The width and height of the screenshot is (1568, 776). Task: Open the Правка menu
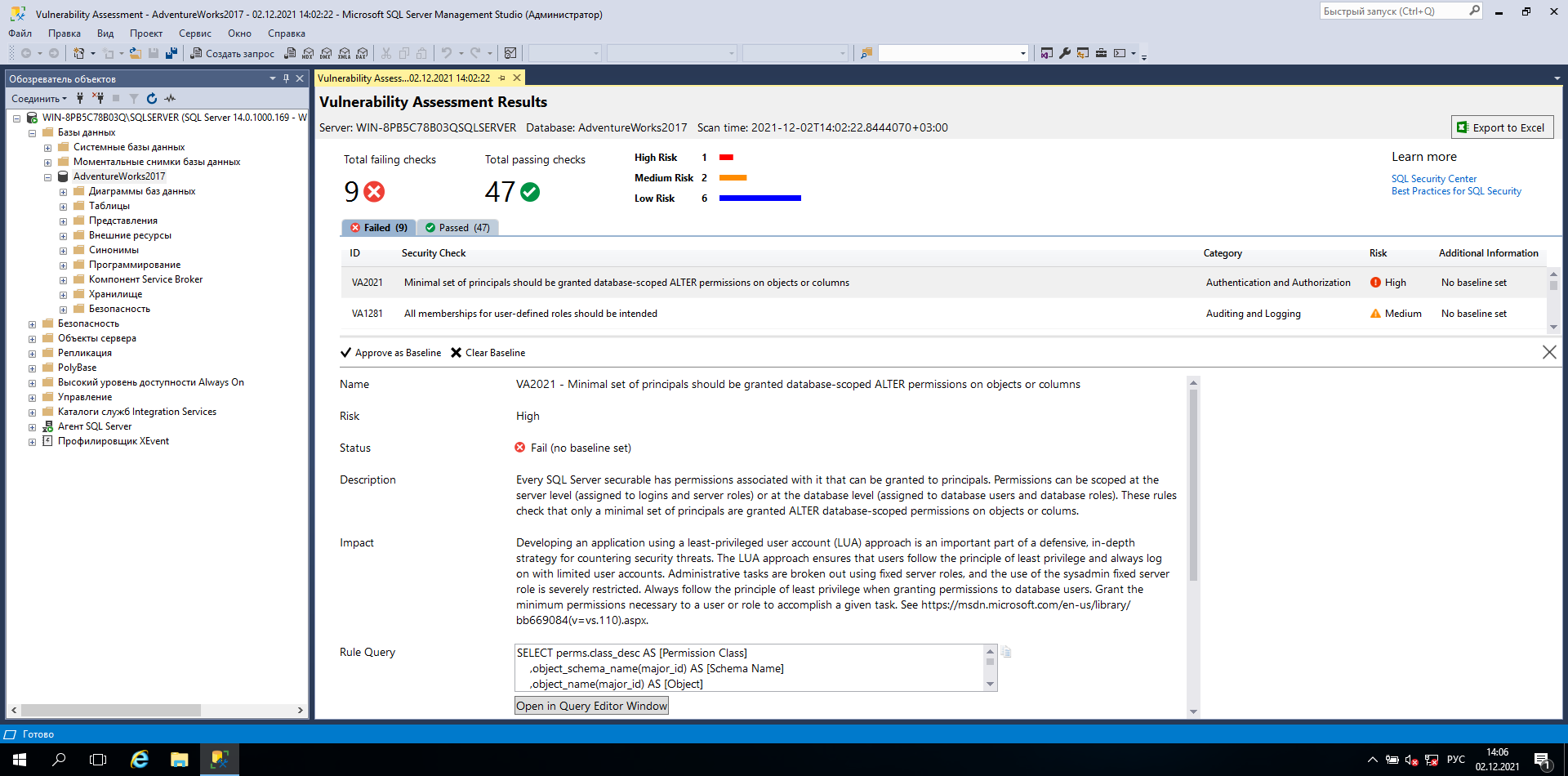[65, 33]
